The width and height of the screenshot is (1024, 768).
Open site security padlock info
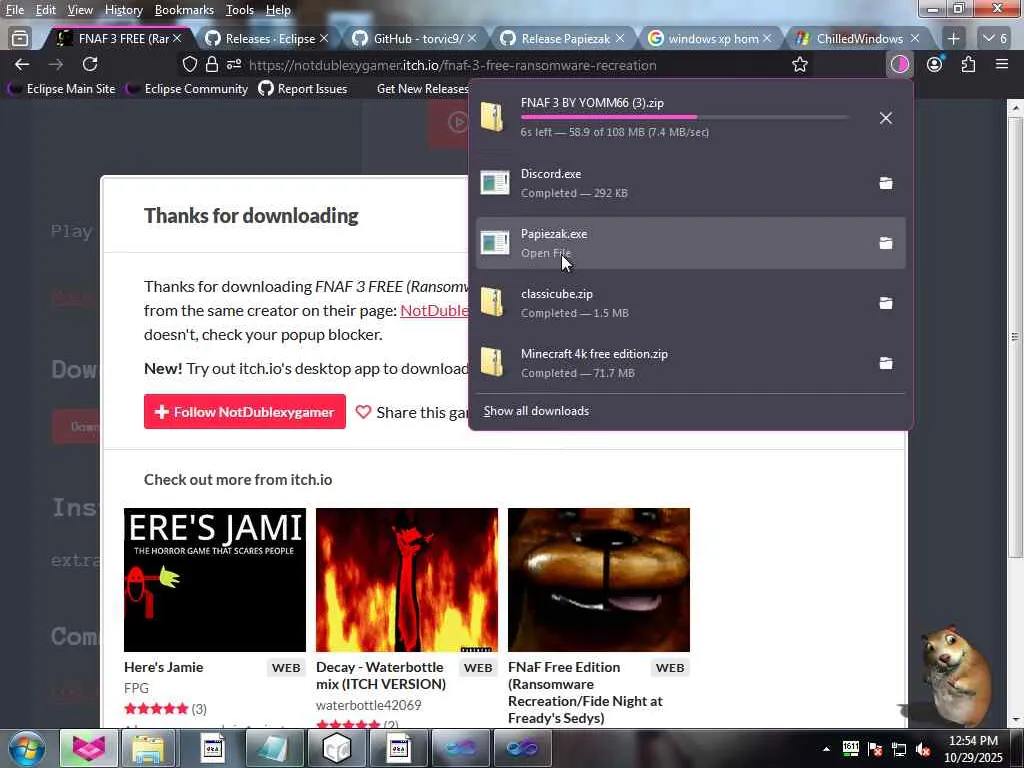click(x=212, y=65)
